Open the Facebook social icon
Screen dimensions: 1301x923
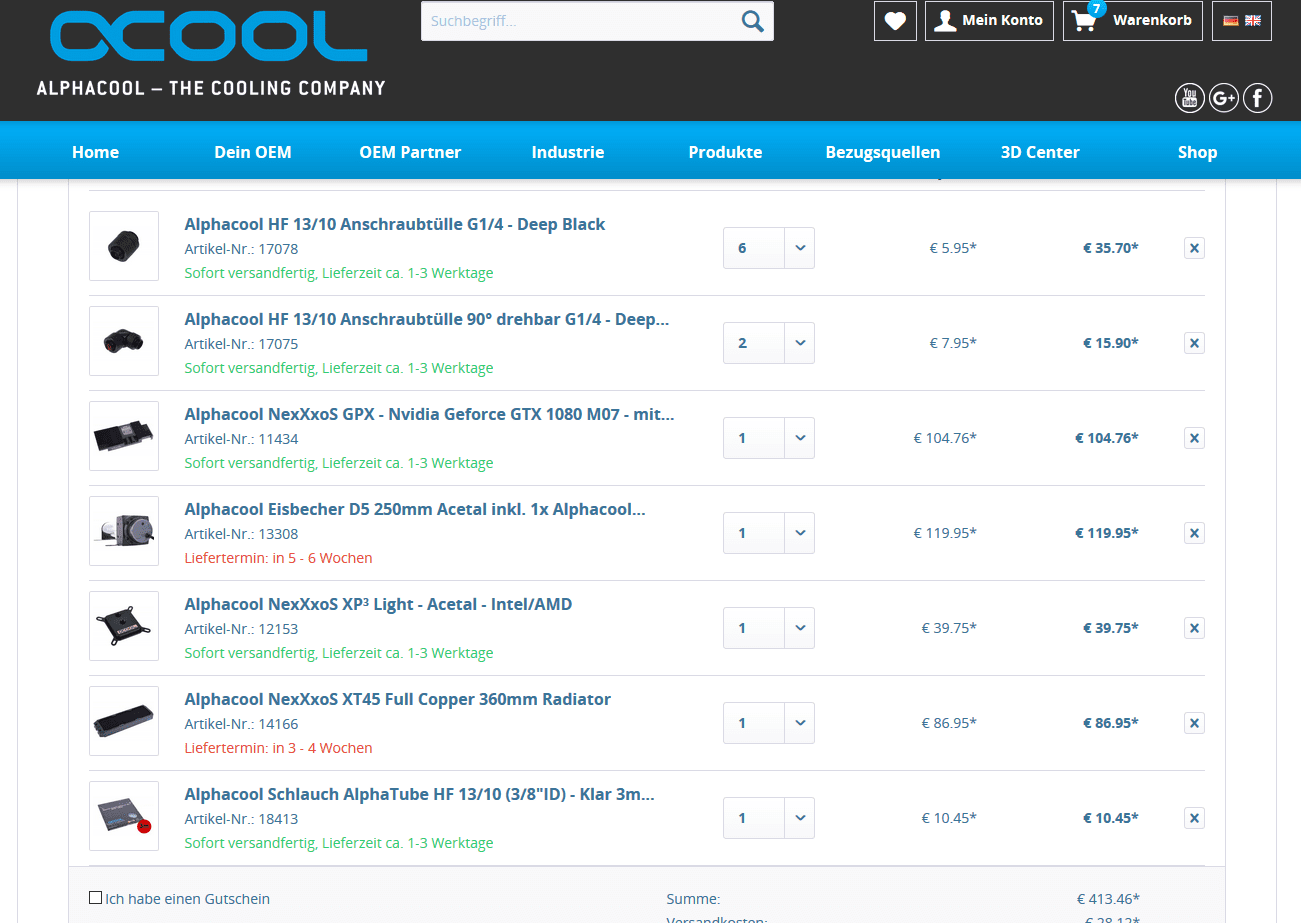(1257, 98)
